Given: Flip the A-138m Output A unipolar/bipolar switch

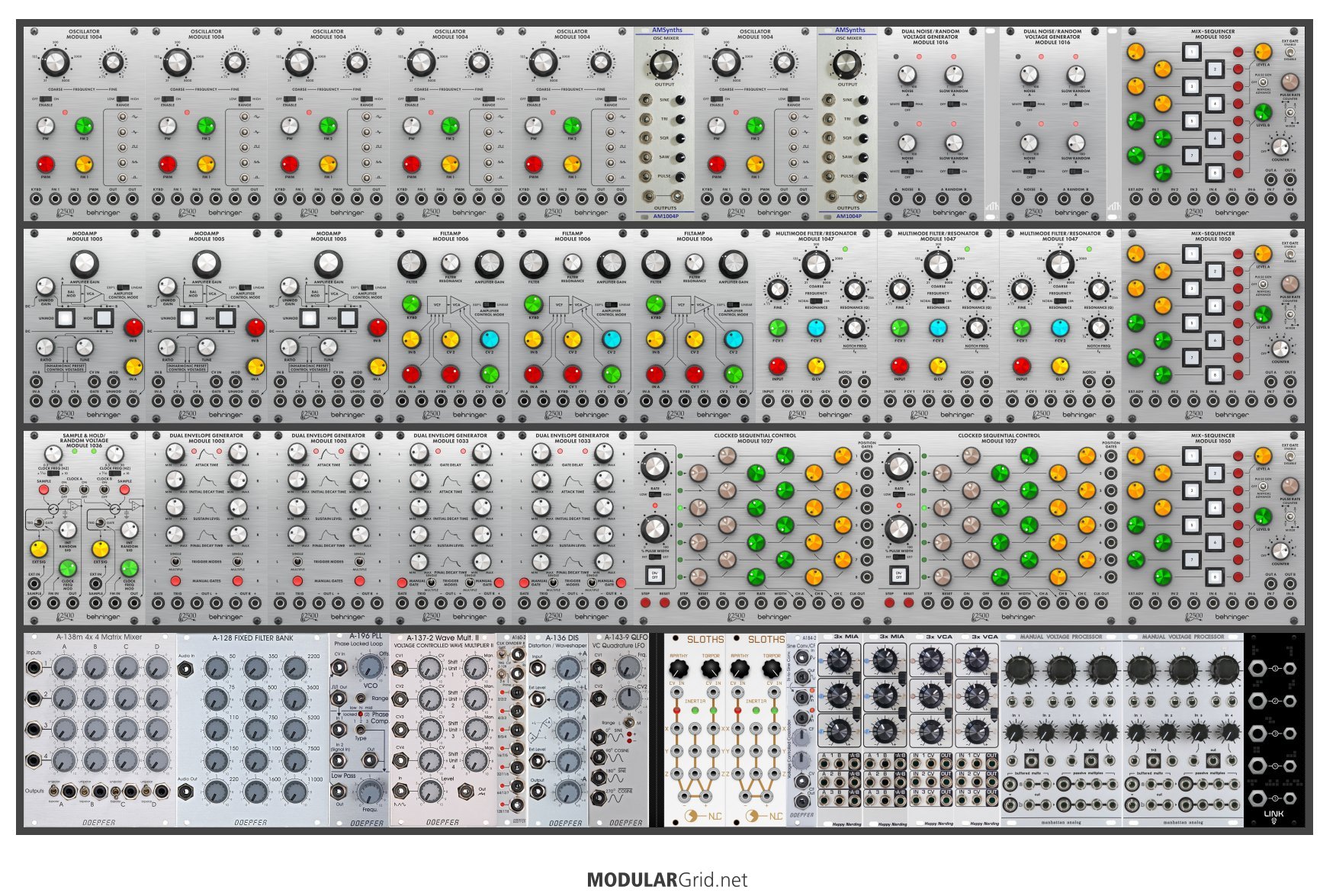Looking at the screenshot, I should pyautogui.click(x=55, y=791).
